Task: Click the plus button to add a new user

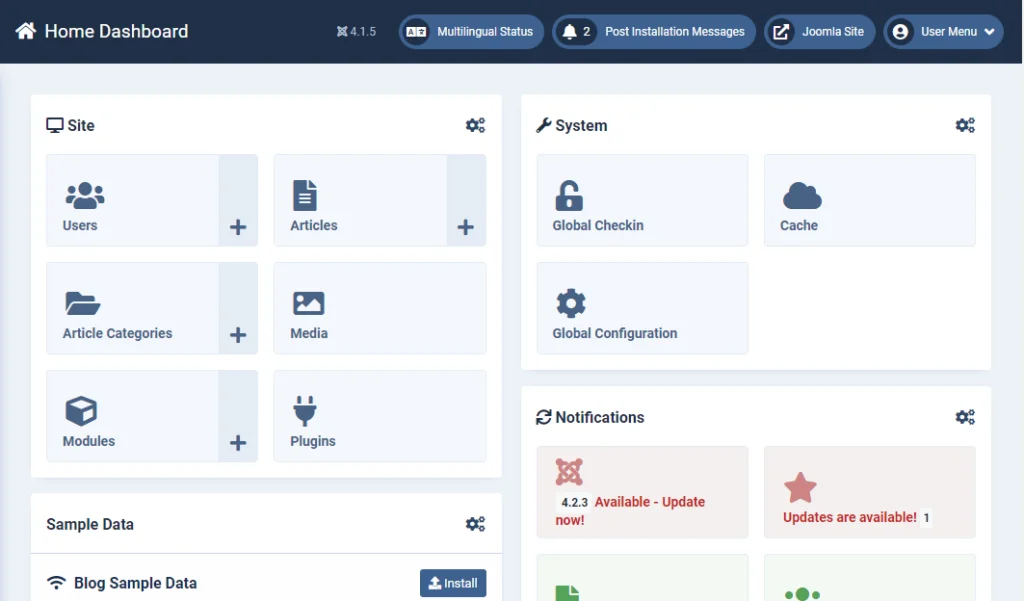Action: click(238, 228)
